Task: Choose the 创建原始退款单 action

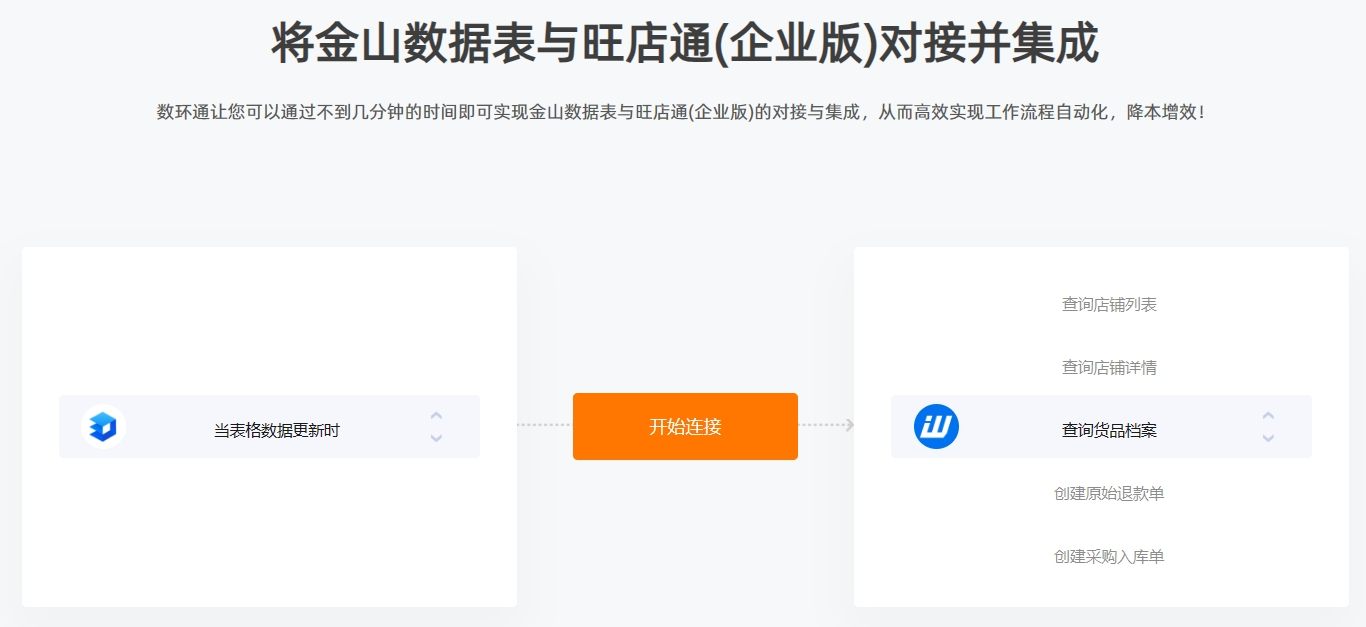Action: (x=1109, y=493)
